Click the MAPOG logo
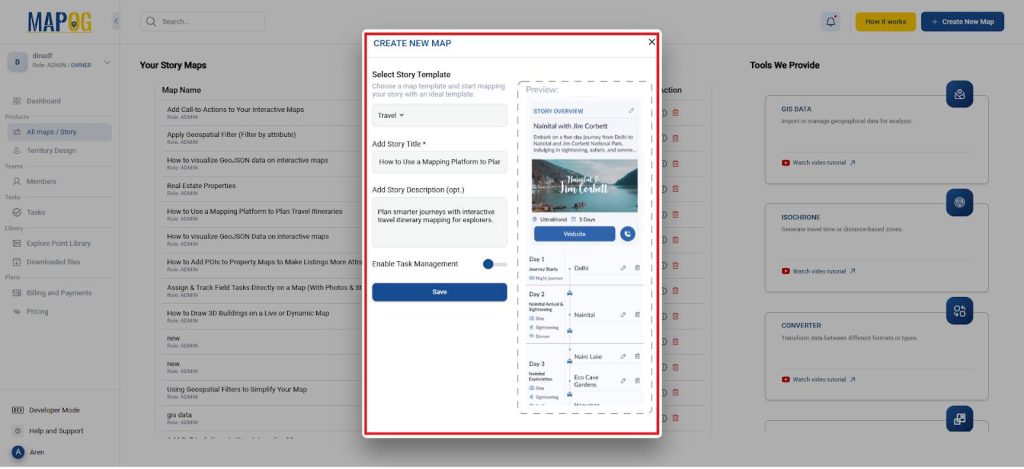 pos(59,22)
